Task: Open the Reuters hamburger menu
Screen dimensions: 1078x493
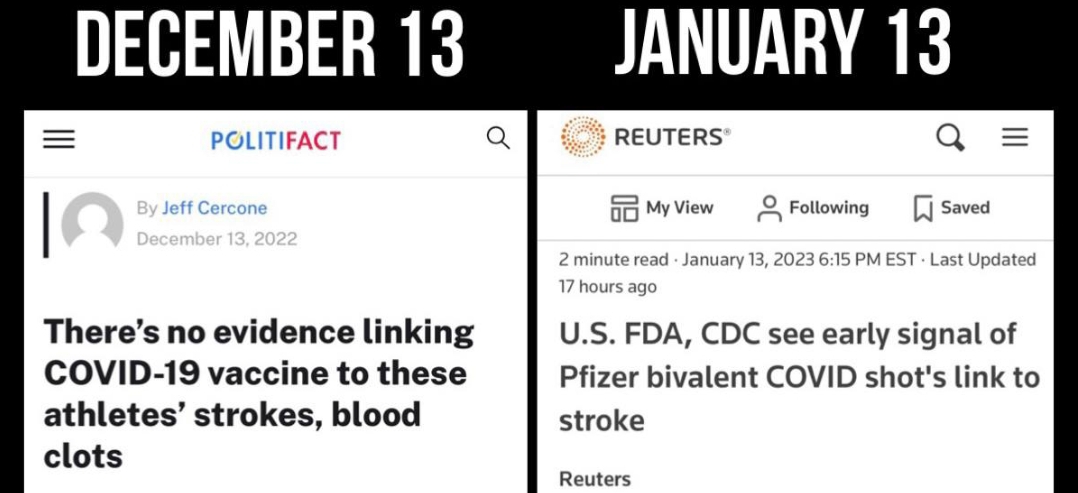Action: tap(1015, 137)
